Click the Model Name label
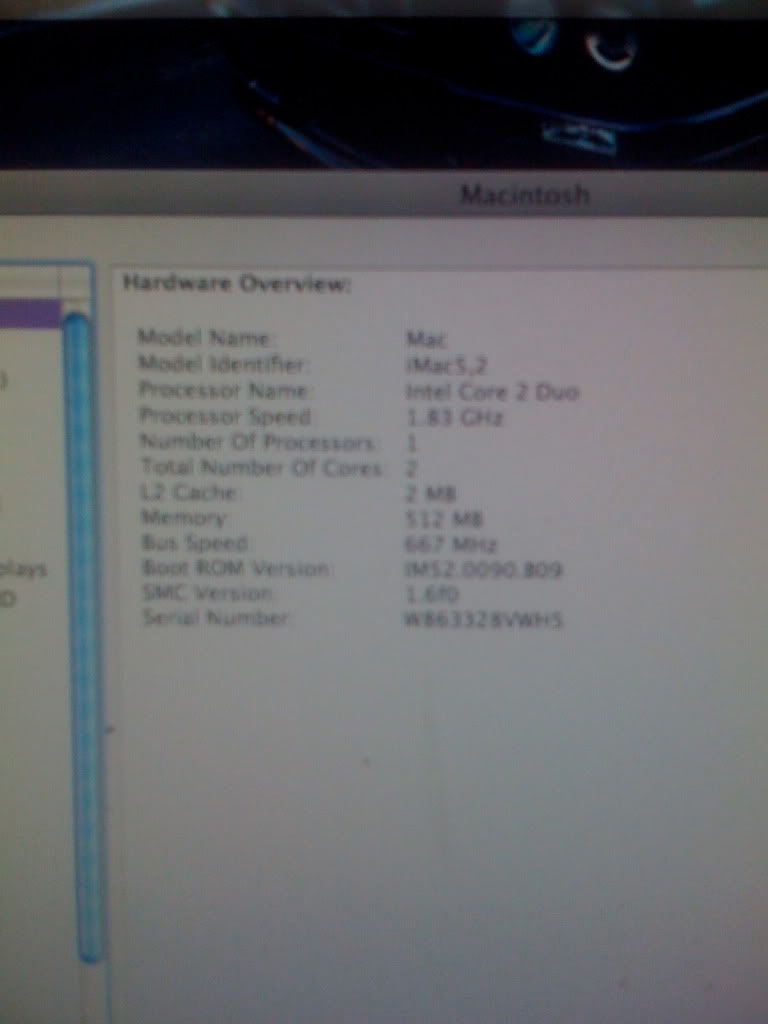 click(x=205, y=338)
